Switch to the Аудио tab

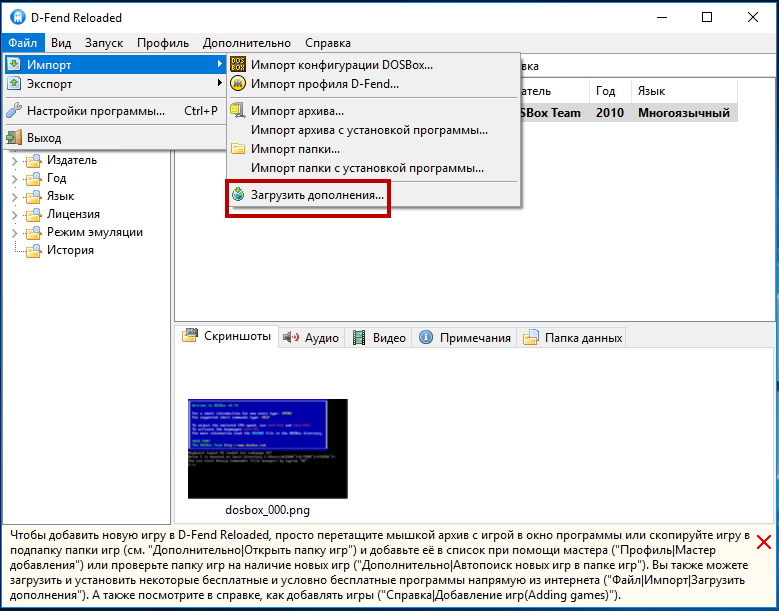(311, 338)
